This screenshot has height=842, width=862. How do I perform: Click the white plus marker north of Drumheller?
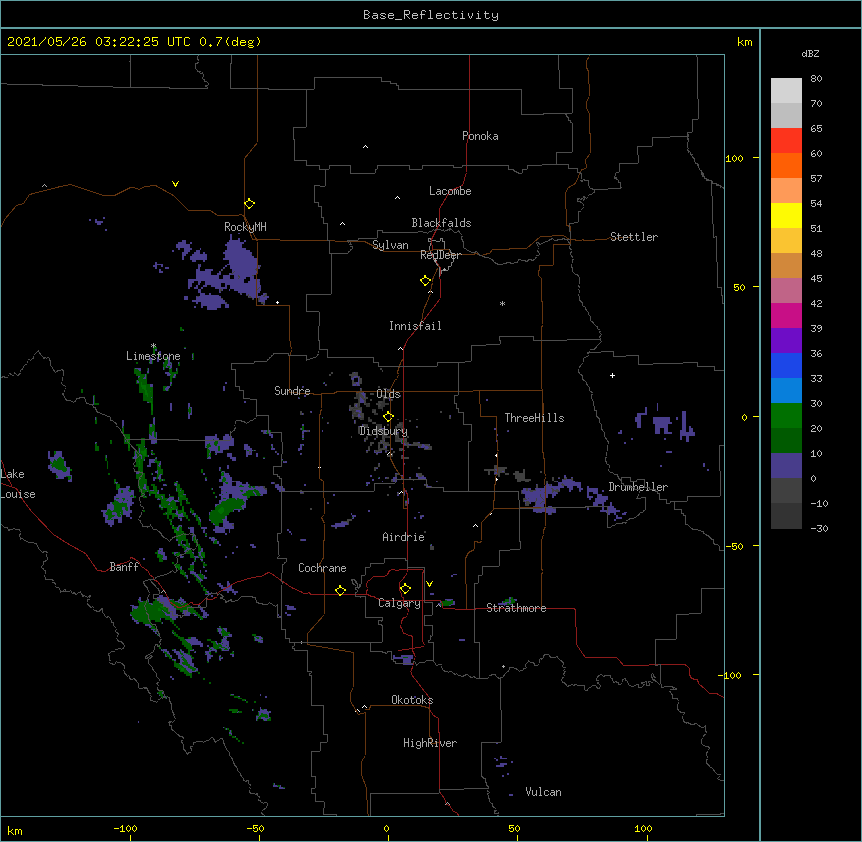pos(612,375)
